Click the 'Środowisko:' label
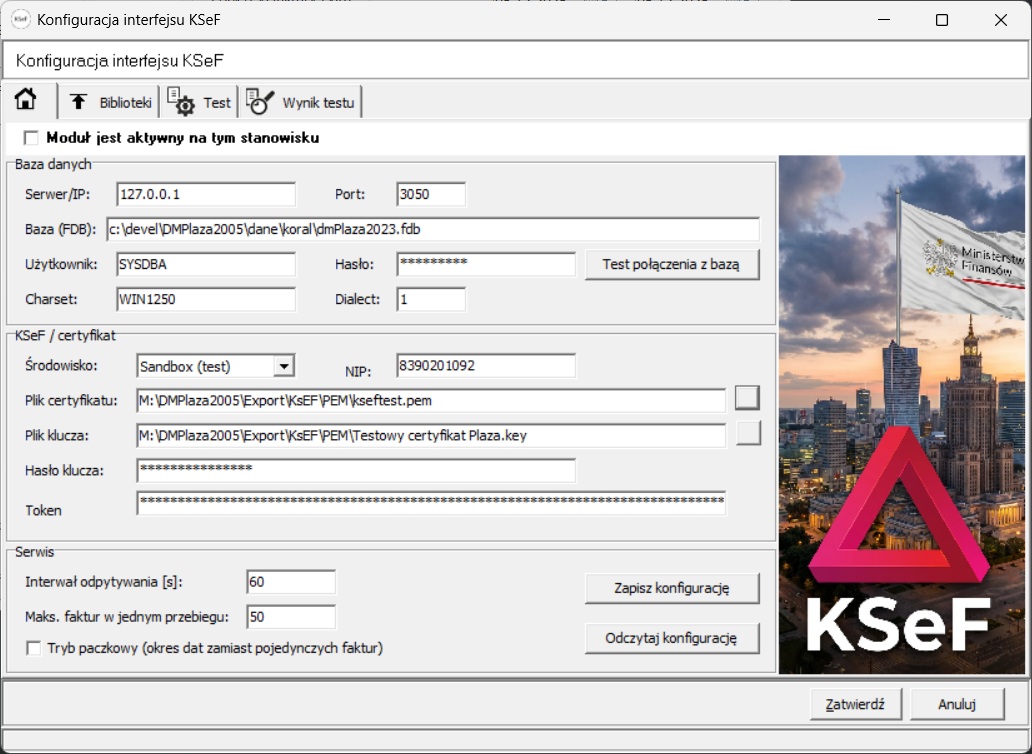The height and width of the screenshot is (754, 1032). (61, 366)
